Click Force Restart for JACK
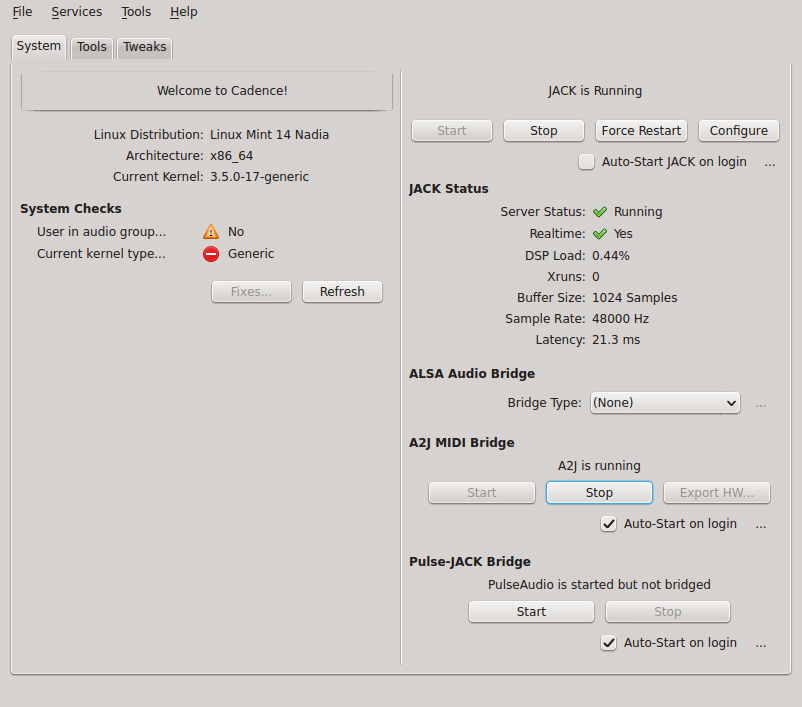Screen dimensions: 802x707 [x=641, y=131]
